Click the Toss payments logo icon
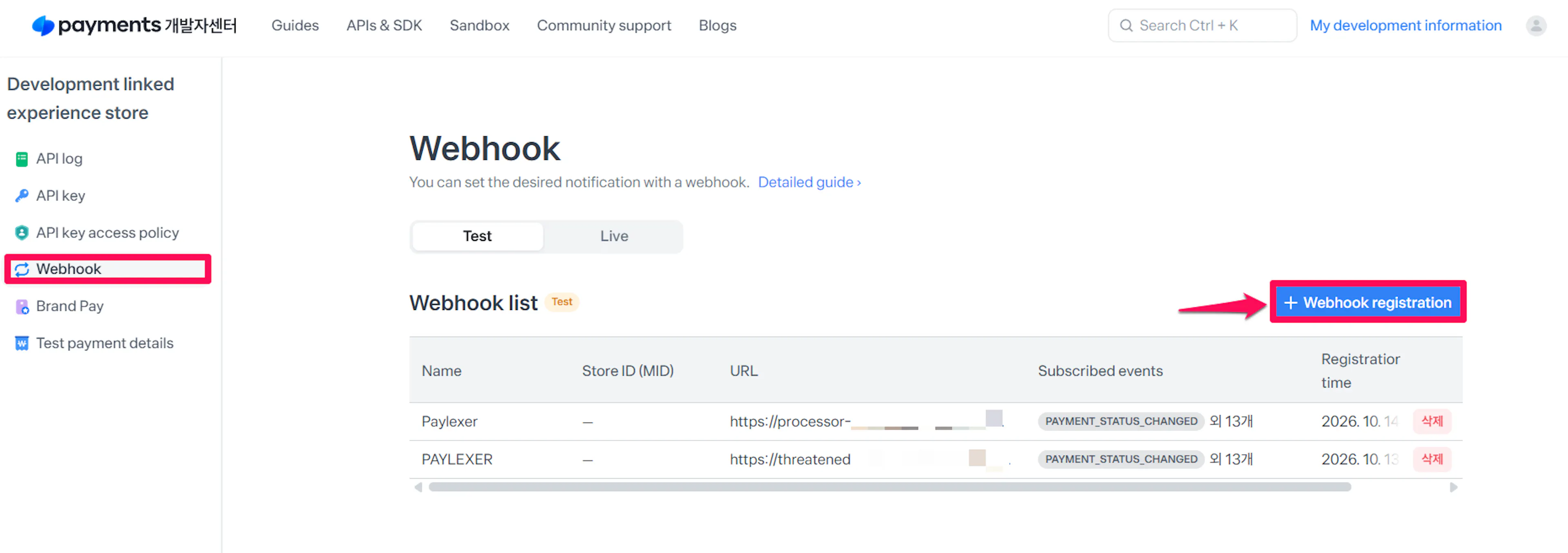Image resolution: width=1568 pixels, height=553 pixels. click(43, 26)
